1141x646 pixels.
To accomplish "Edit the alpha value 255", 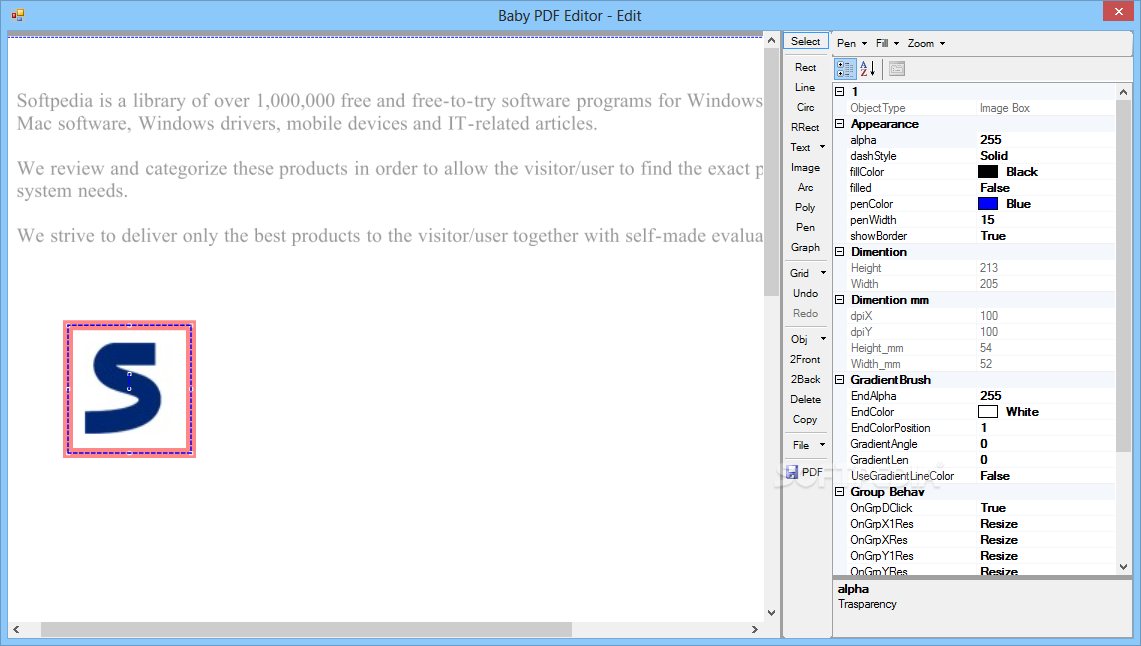I will 990,140.
